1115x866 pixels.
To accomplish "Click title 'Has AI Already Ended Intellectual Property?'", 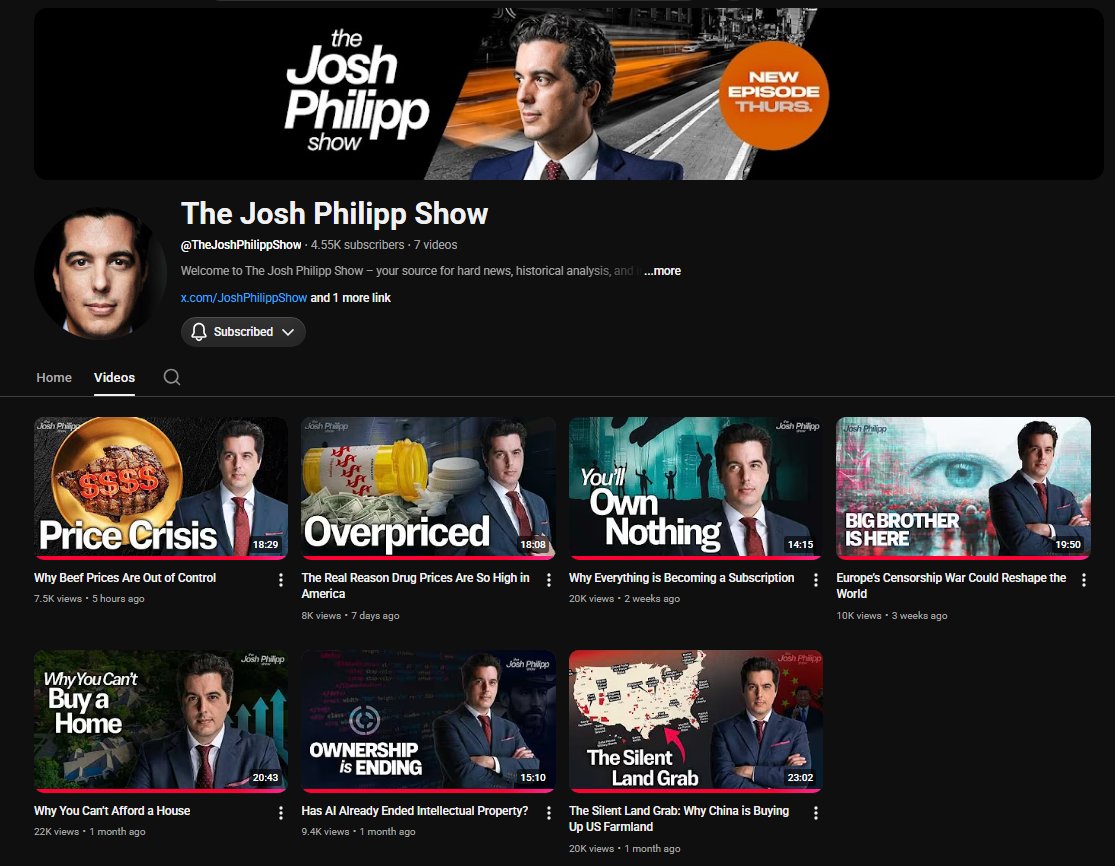I will click(x=415, y=811).
